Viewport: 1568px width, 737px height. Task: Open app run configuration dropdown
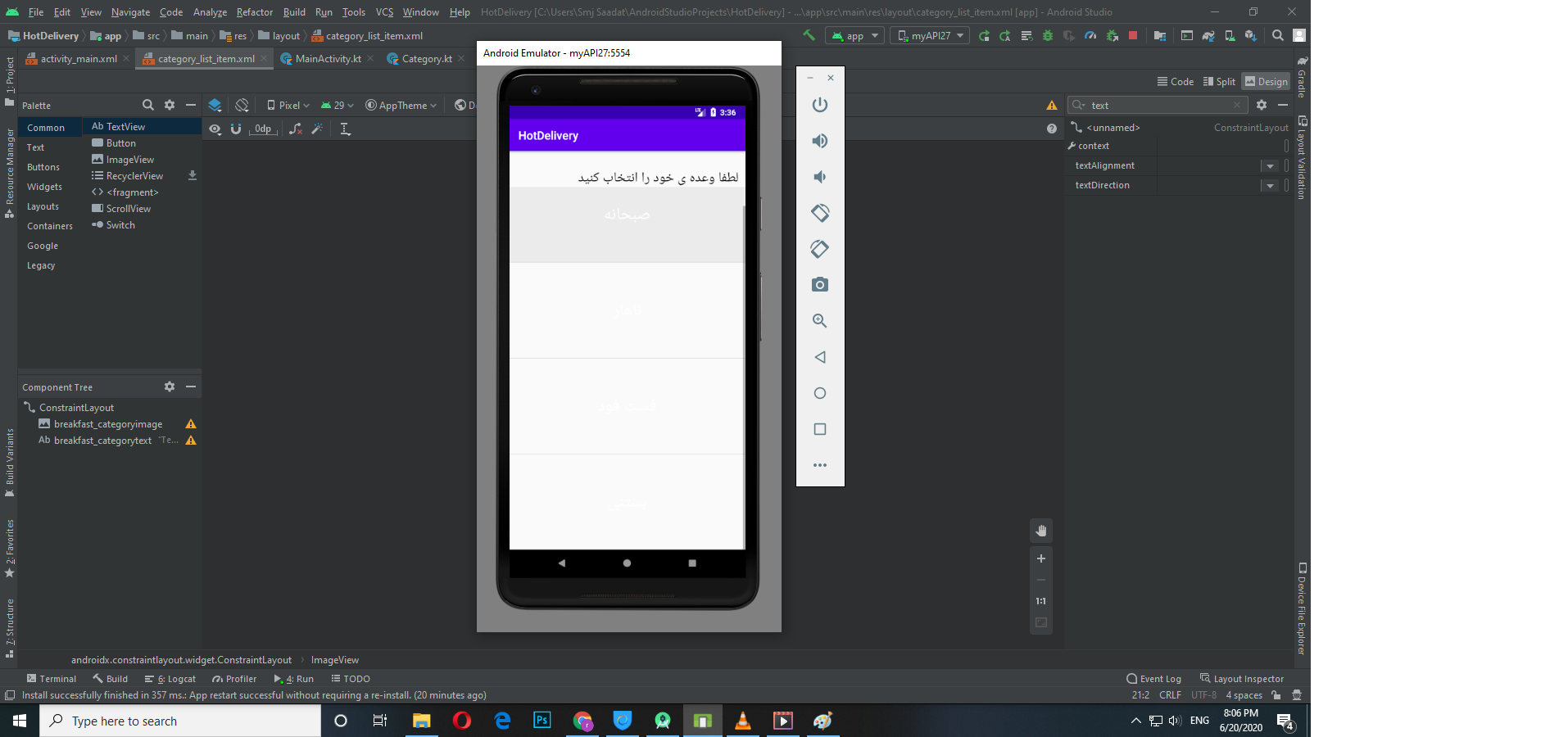point(855,36)
